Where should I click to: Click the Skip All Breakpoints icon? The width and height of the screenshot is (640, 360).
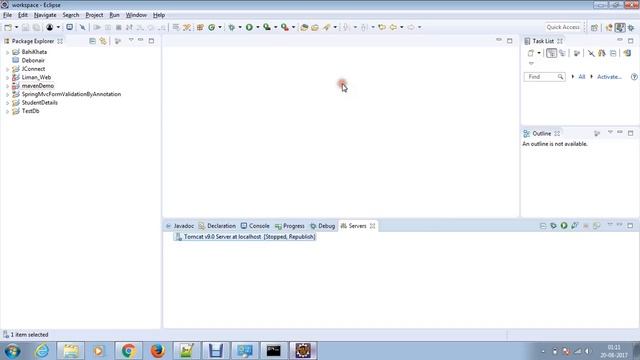[82, 27]
